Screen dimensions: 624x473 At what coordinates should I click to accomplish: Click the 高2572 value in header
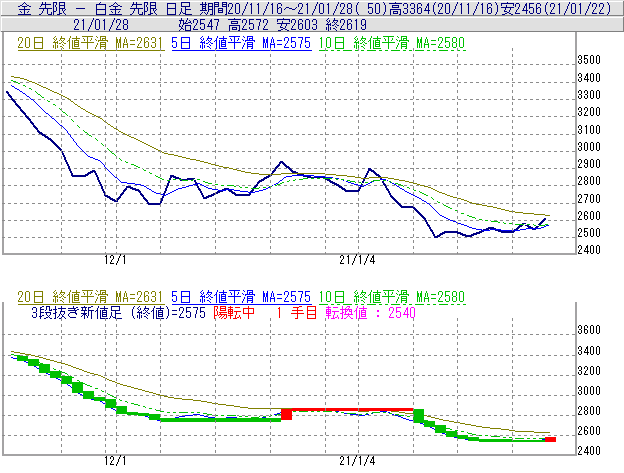click(x=248, y=25)
